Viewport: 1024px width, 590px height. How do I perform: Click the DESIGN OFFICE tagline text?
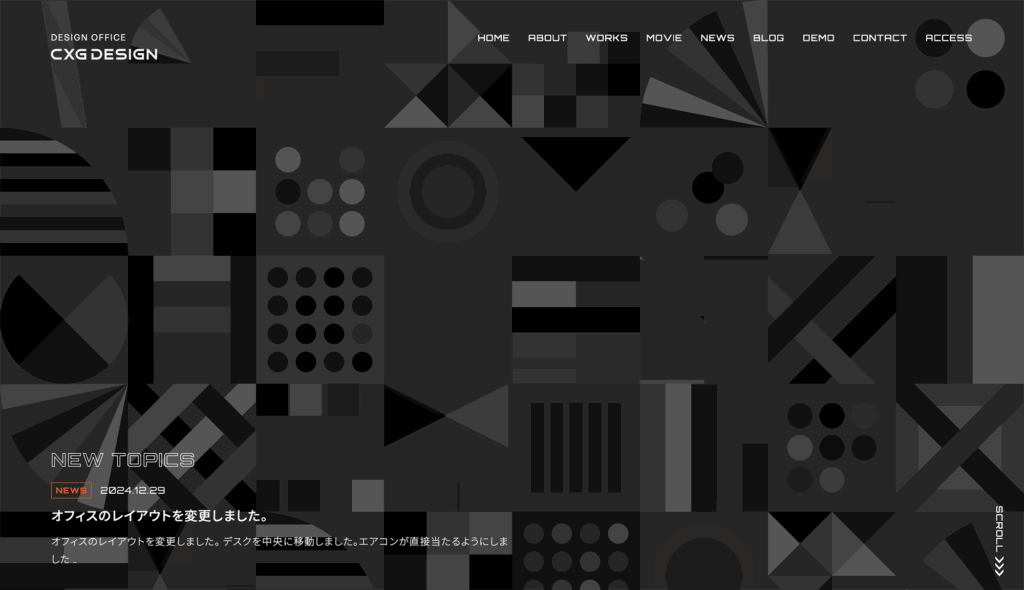click(88, 37)
